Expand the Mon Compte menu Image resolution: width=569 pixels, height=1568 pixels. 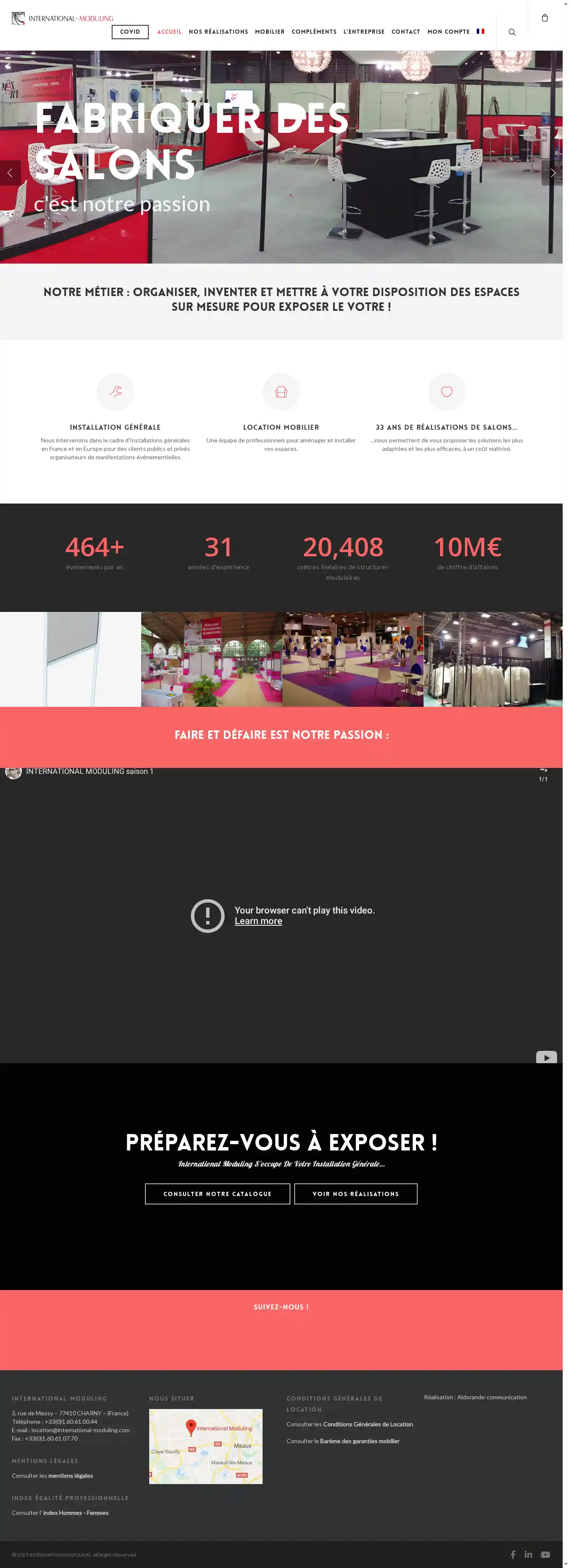tap(448, 32)
